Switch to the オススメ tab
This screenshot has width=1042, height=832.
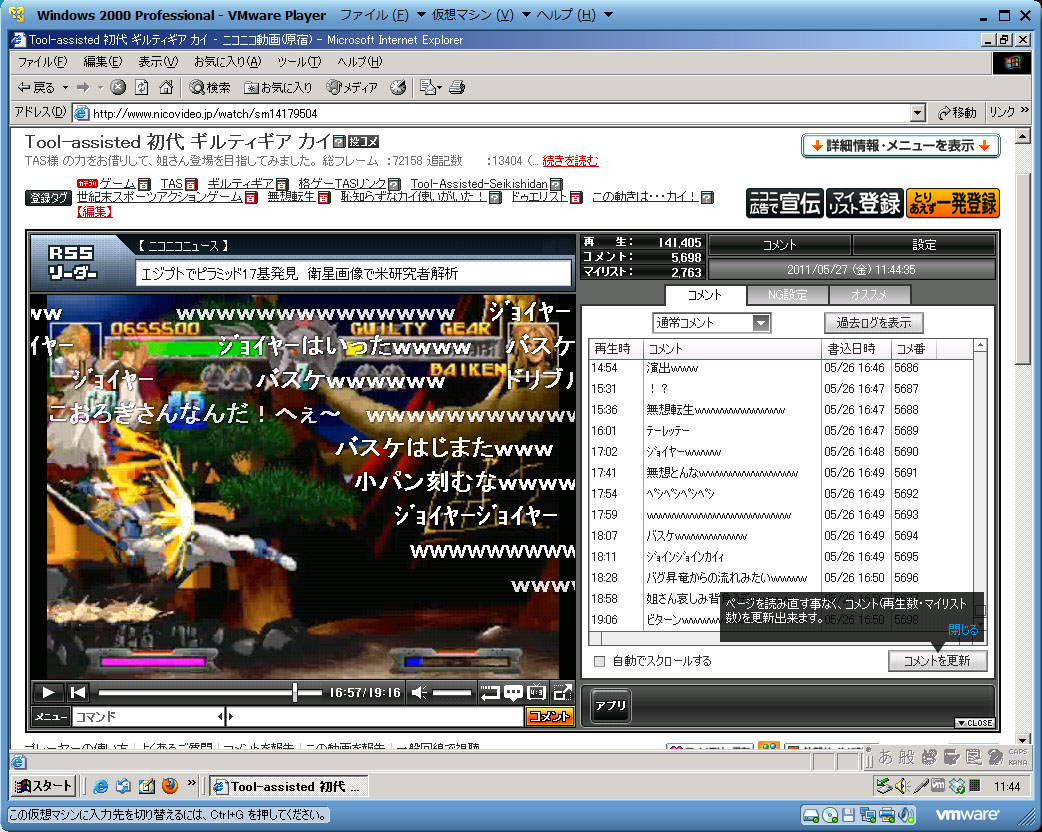pos(869,295)
